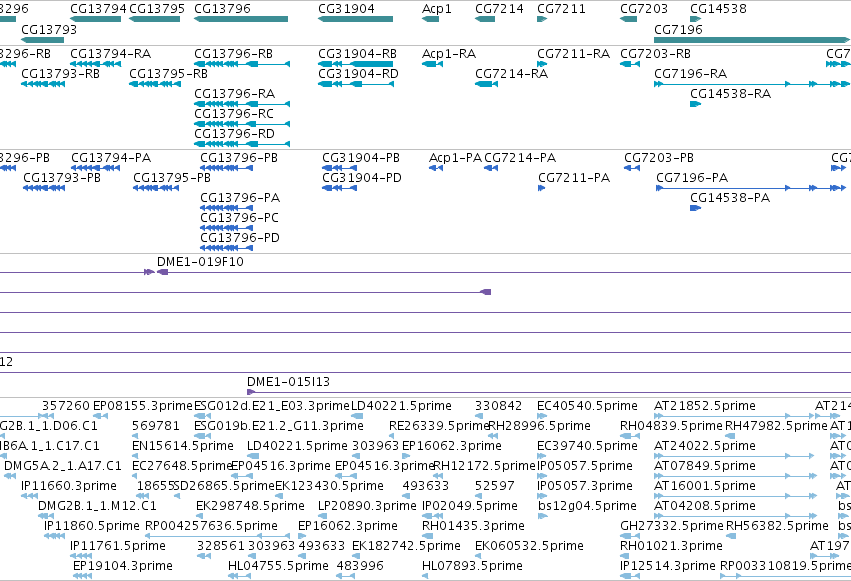
Task: Select transcript CG13796-RB
Action: click(x=233, y=54)
